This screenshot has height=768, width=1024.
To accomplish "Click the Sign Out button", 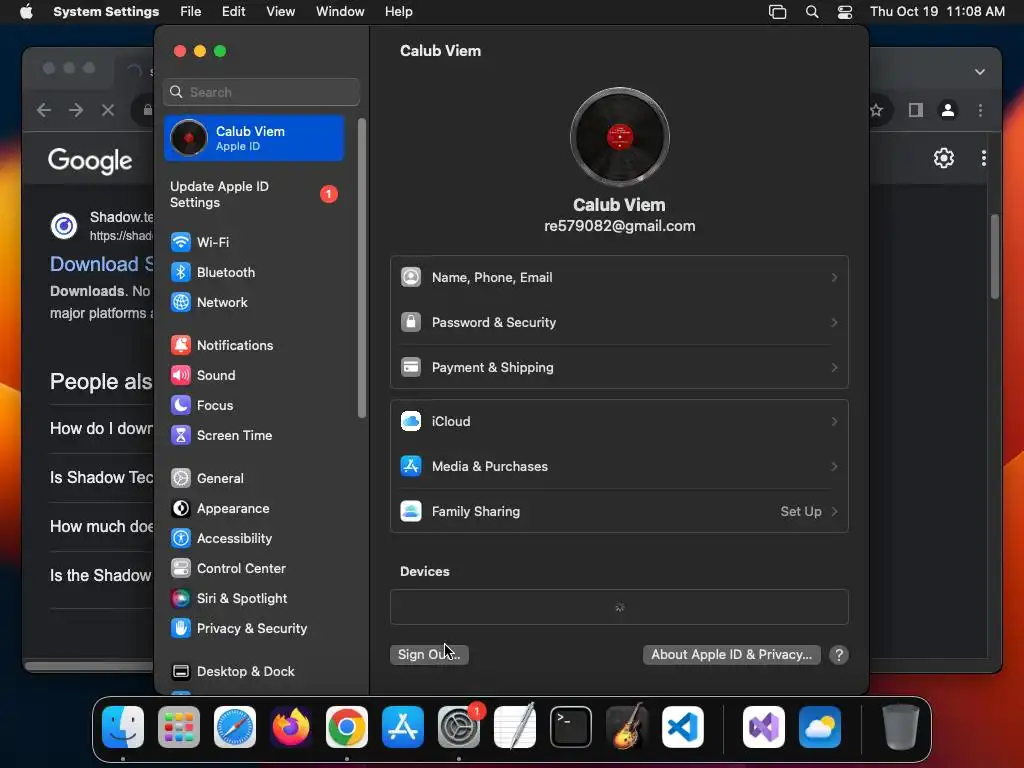I will pyautogui.click(x=429, y=655).
